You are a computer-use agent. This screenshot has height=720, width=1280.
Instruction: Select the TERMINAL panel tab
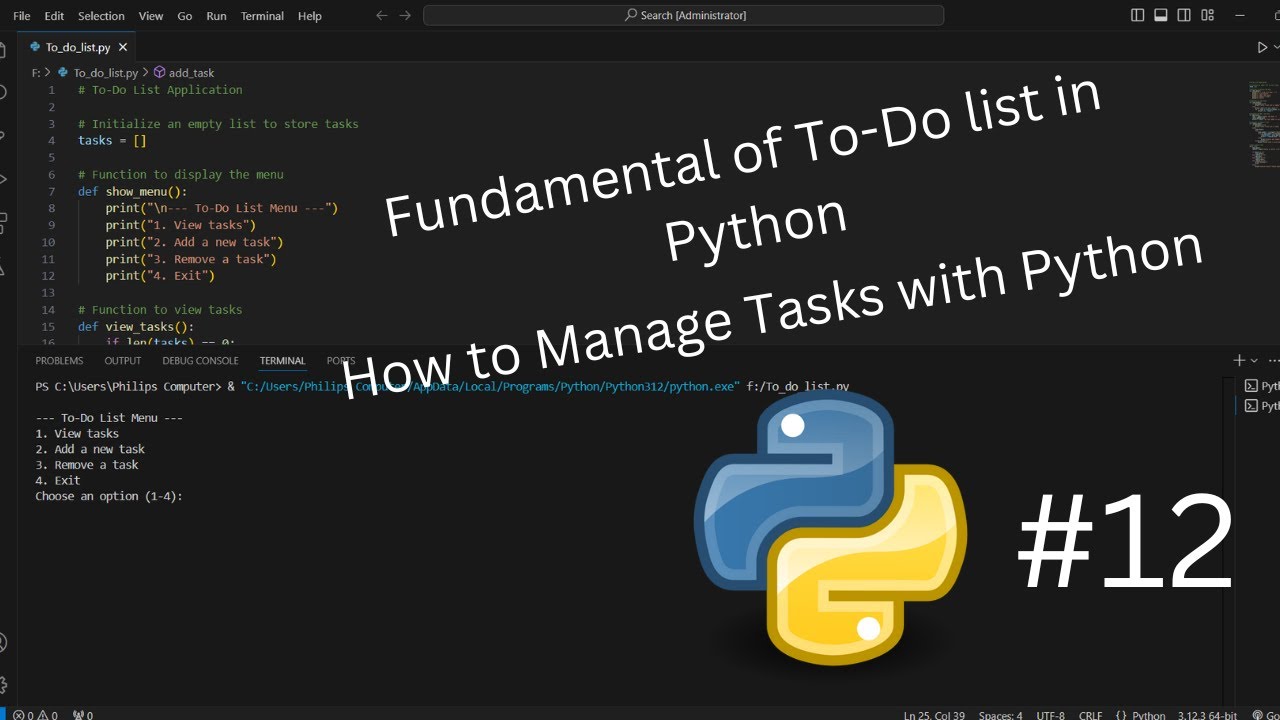click(282, 361)
